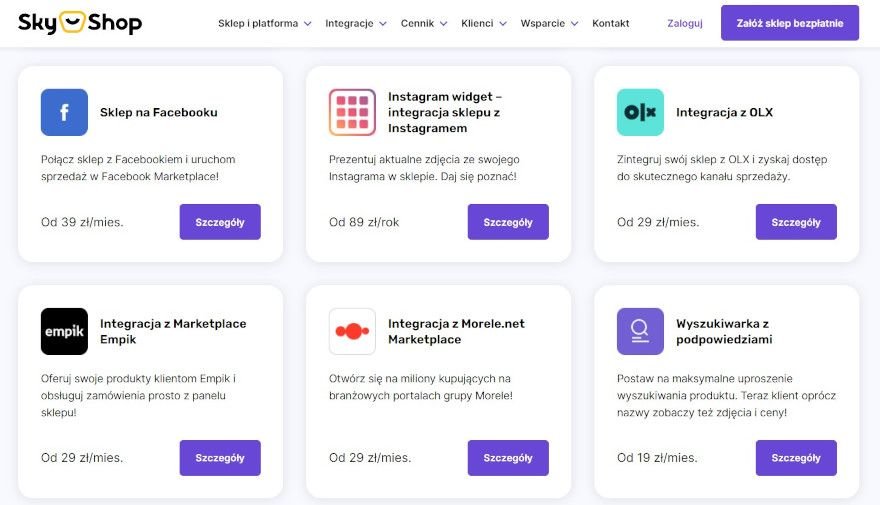Open Szczegóły for Sklep na Facebooku

click(220, 222)
